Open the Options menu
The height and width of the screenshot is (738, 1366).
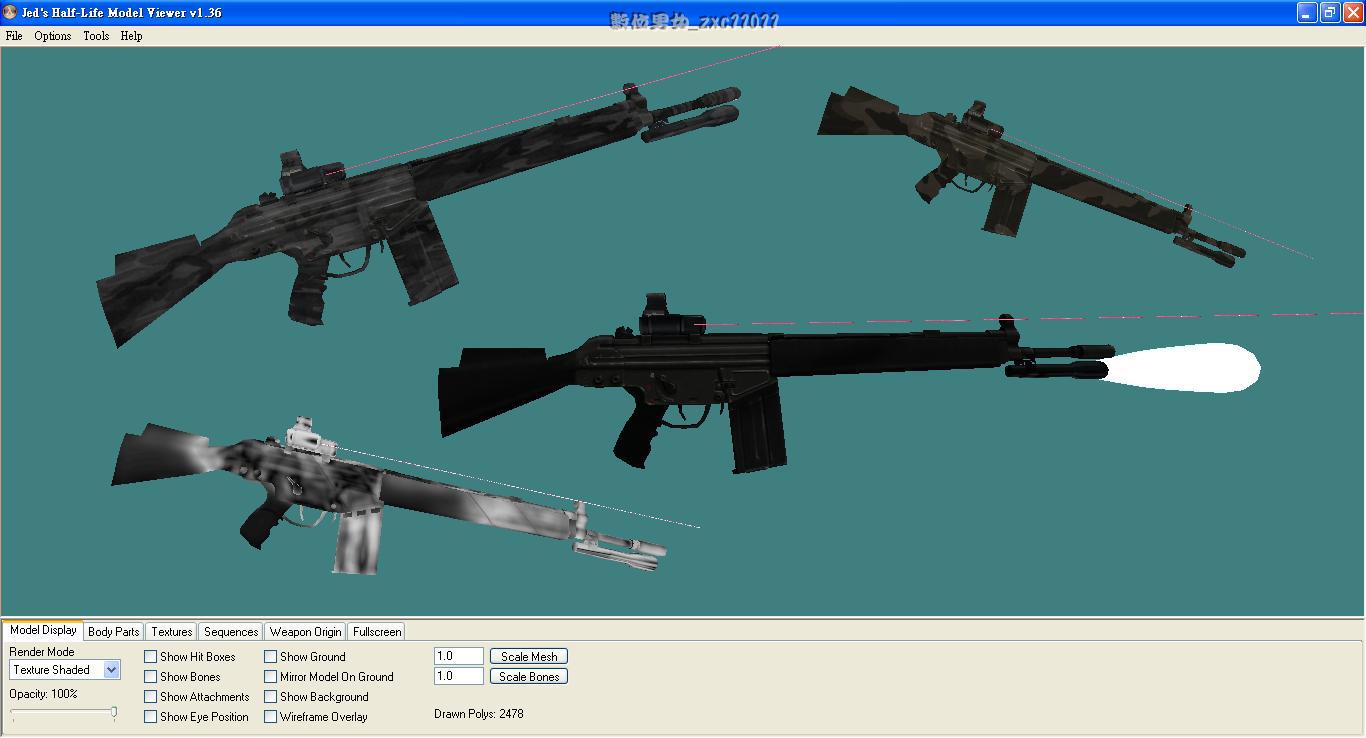tap(52, 36)
